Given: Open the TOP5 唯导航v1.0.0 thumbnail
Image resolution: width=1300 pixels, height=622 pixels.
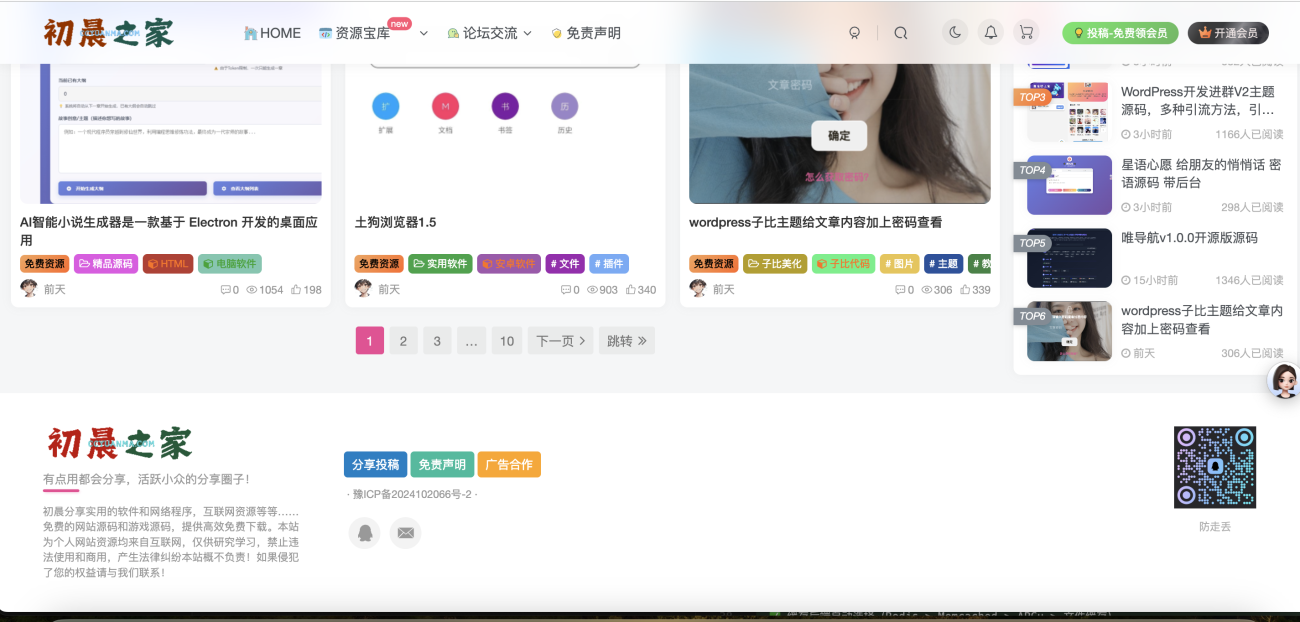Looking at the screenshot, I should (1069, 258).
